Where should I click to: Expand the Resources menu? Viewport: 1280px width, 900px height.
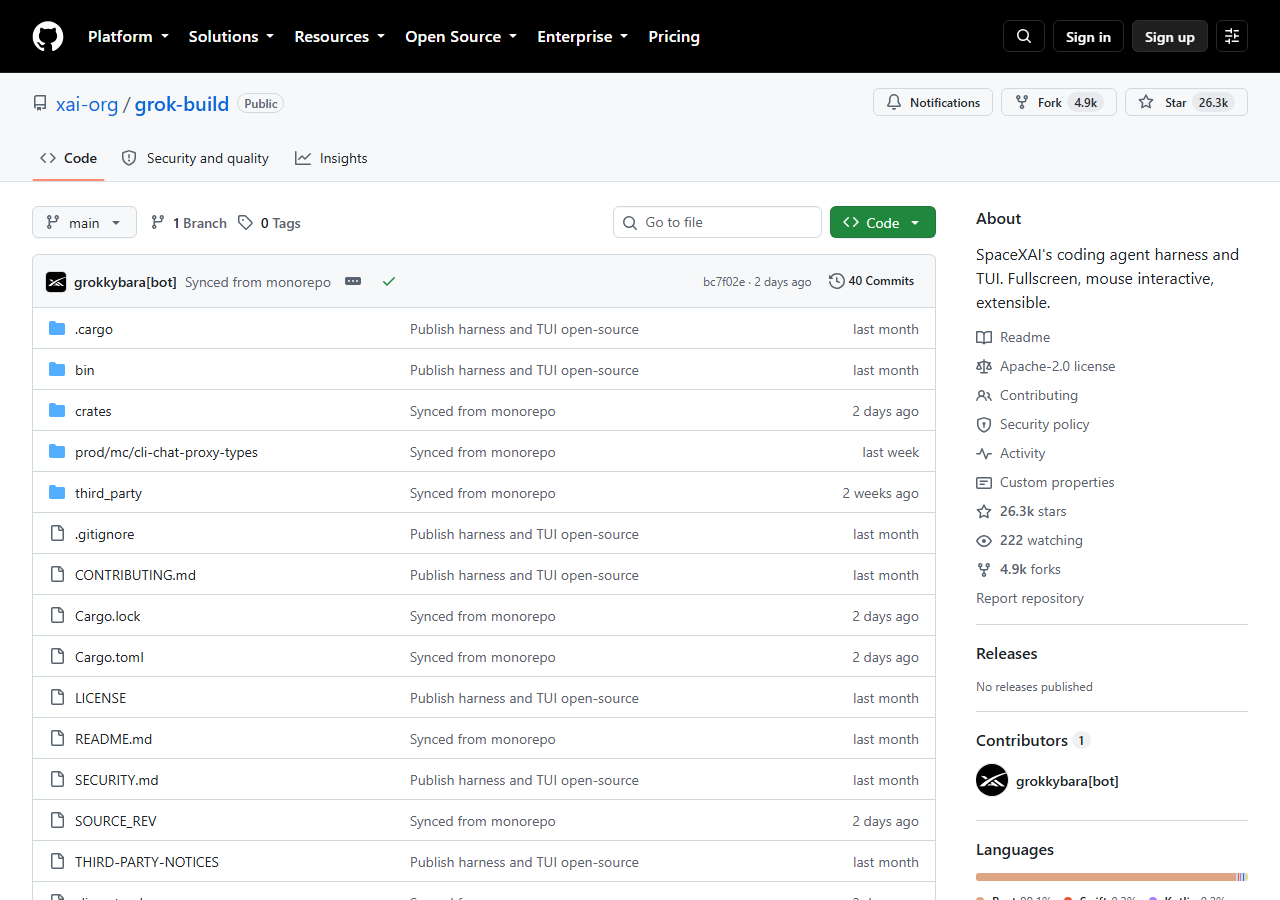point(339,36)
